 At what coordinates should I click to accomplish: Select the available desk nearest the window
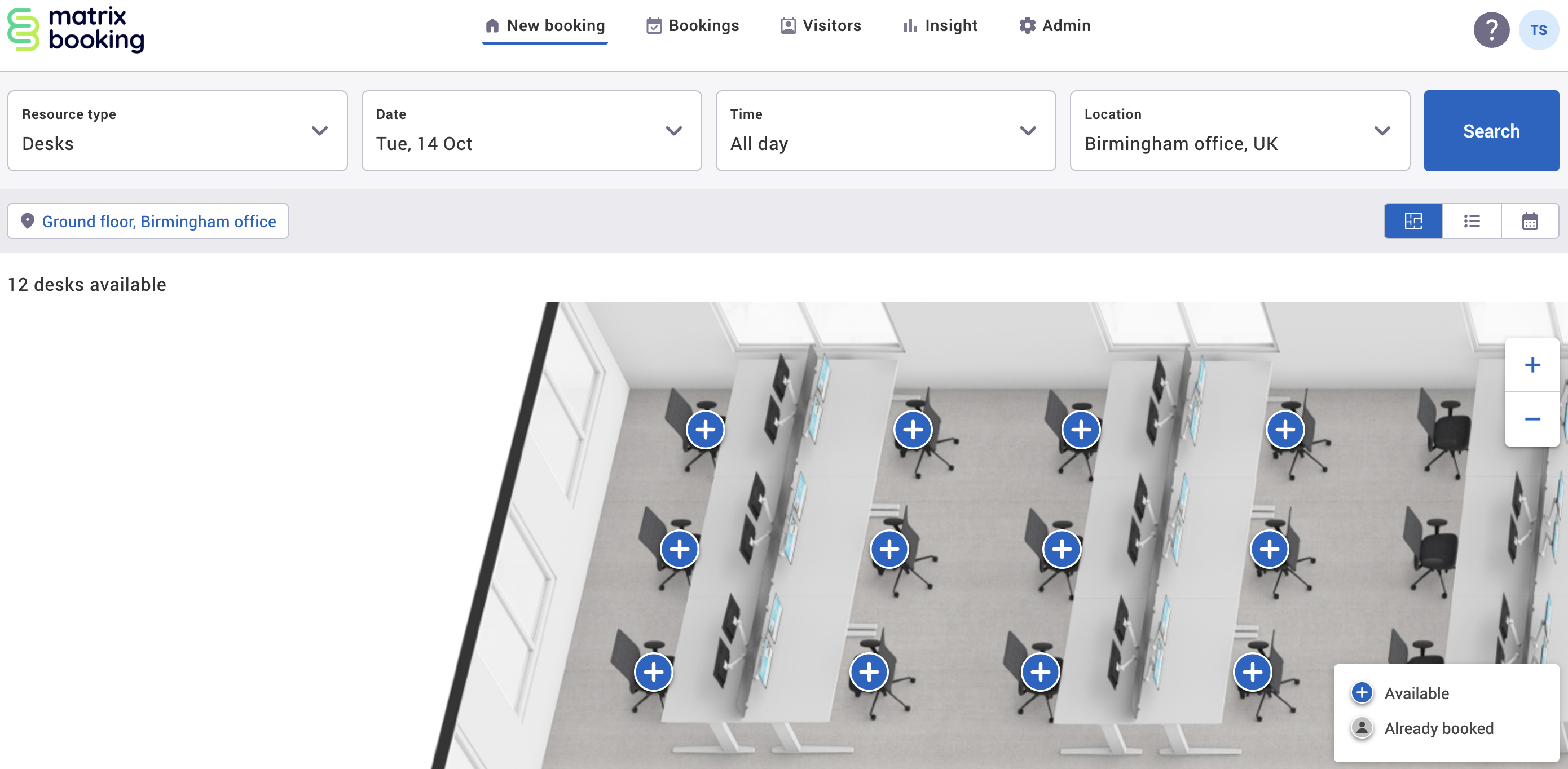click(705, 430)
